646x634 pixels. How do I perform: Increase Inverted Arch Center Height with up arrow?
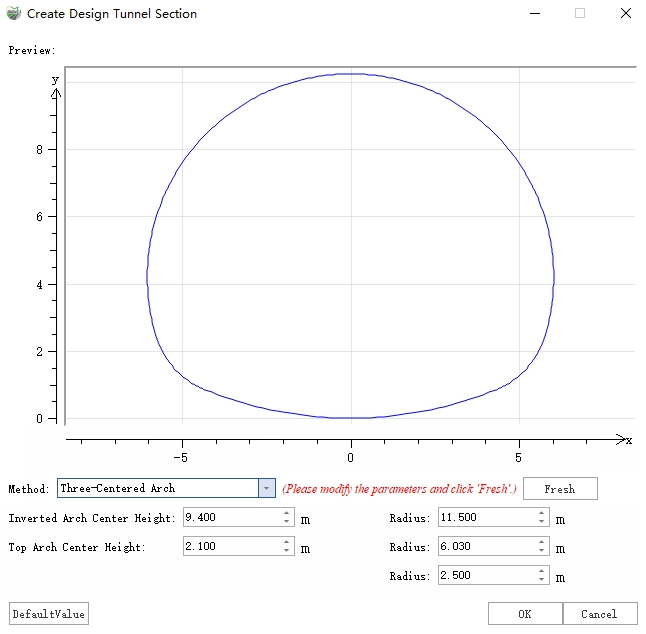287,514
